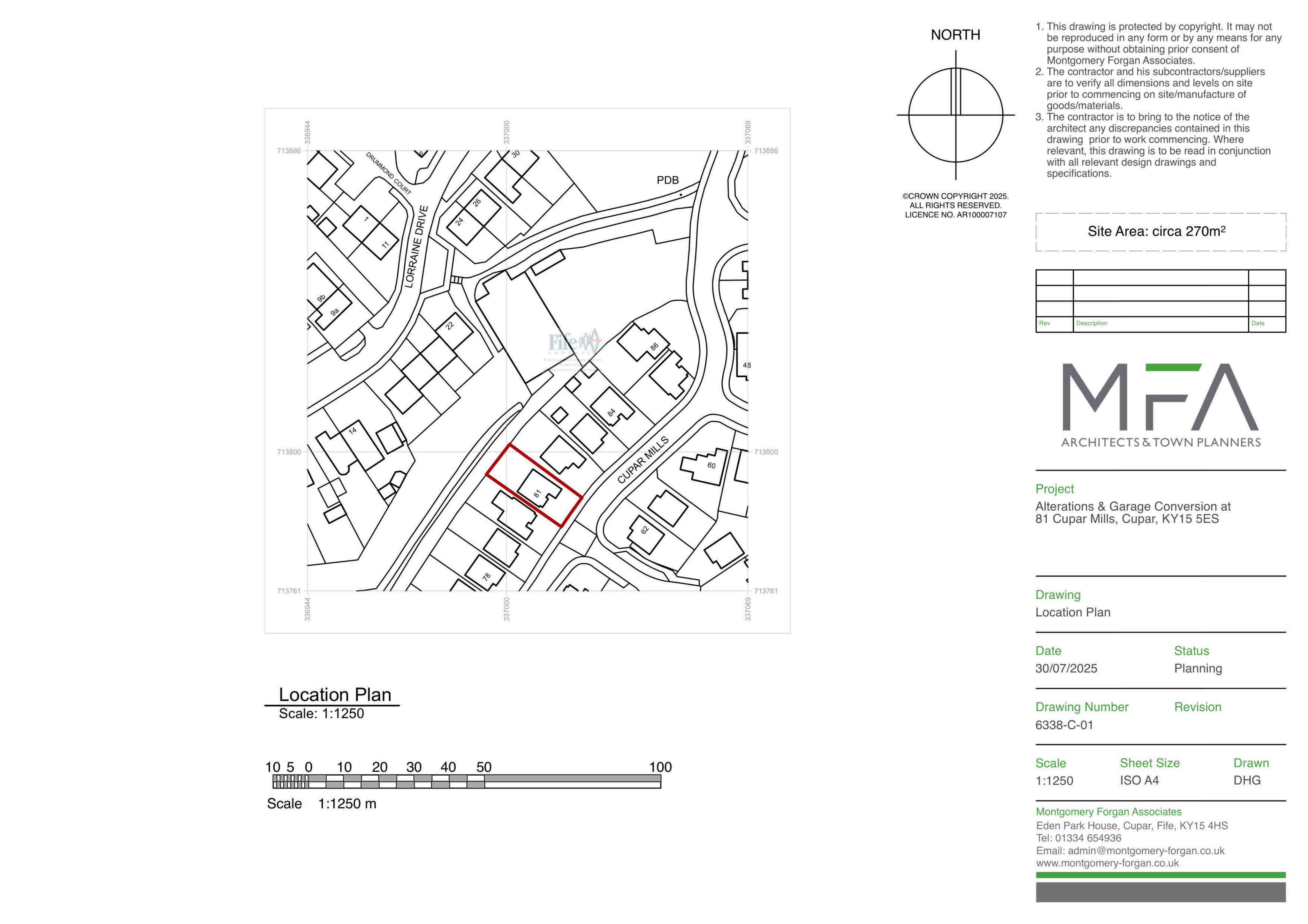
Task: Click the 'Rev' revision table header
Action: coord(1044,323)
